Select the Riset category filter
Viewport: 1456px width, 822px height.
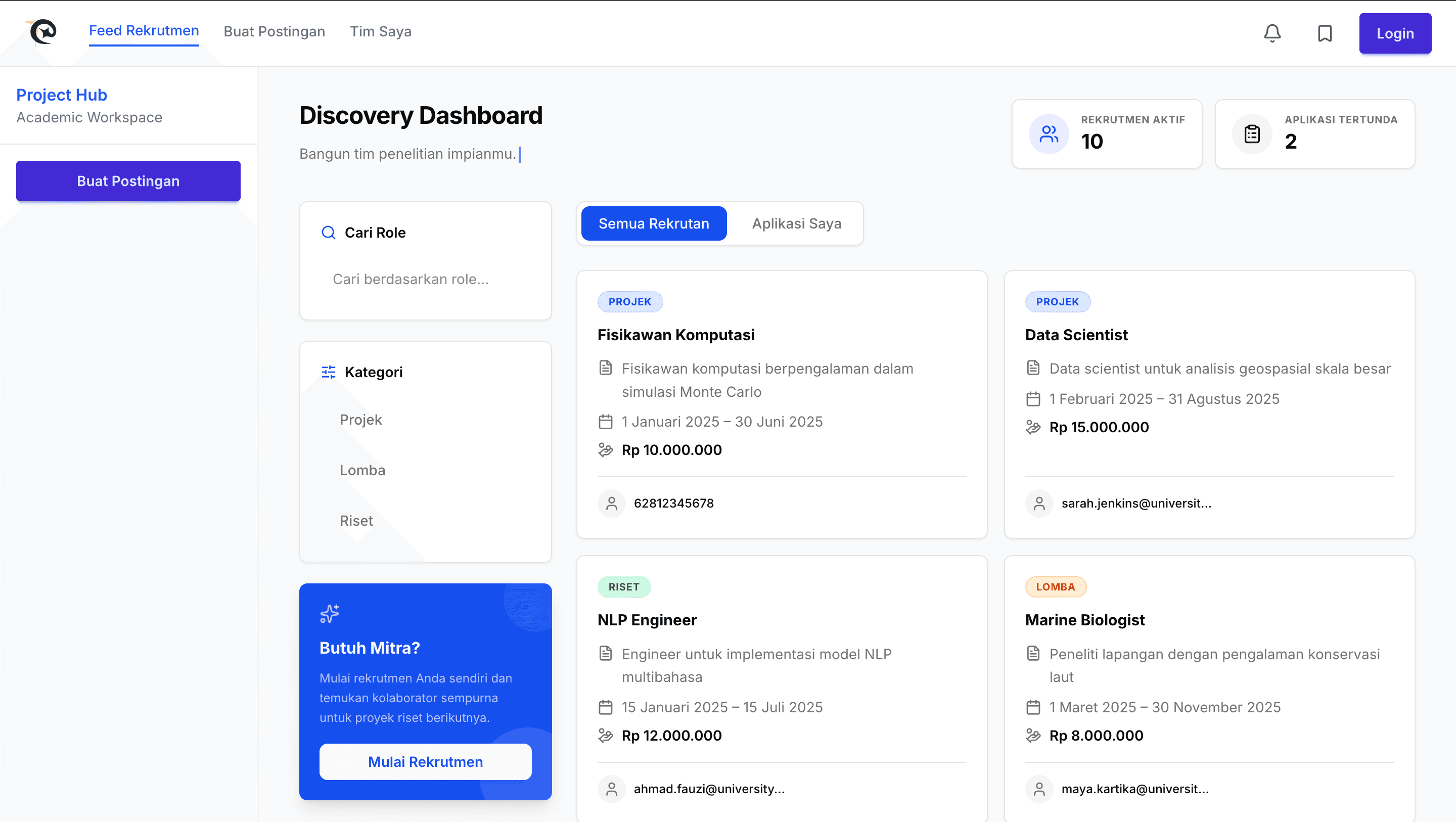[356, 521]
